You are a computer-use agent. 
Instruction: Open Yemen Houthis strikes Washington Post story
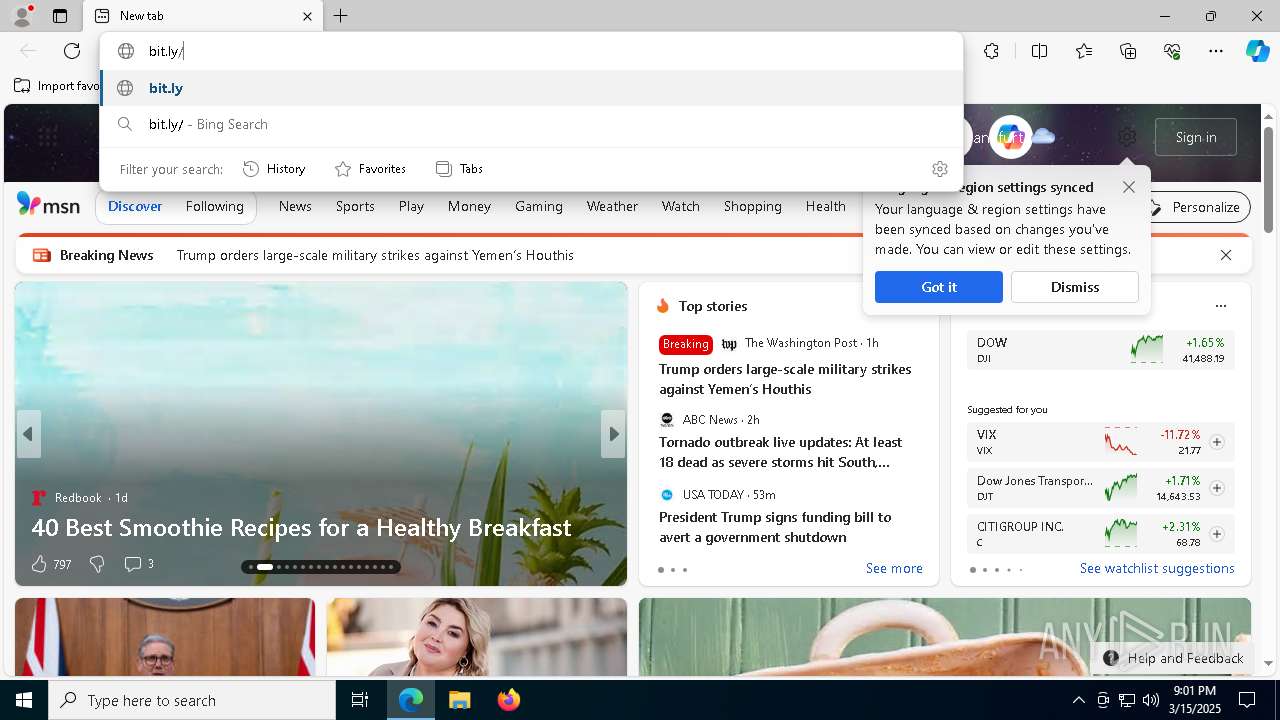click(785, 379)
